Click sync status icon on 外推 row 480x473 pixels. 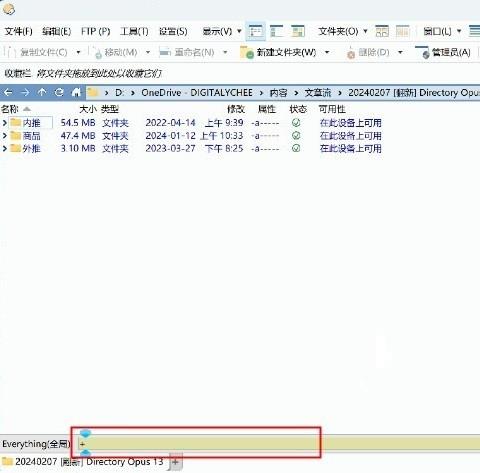(296, 148)
